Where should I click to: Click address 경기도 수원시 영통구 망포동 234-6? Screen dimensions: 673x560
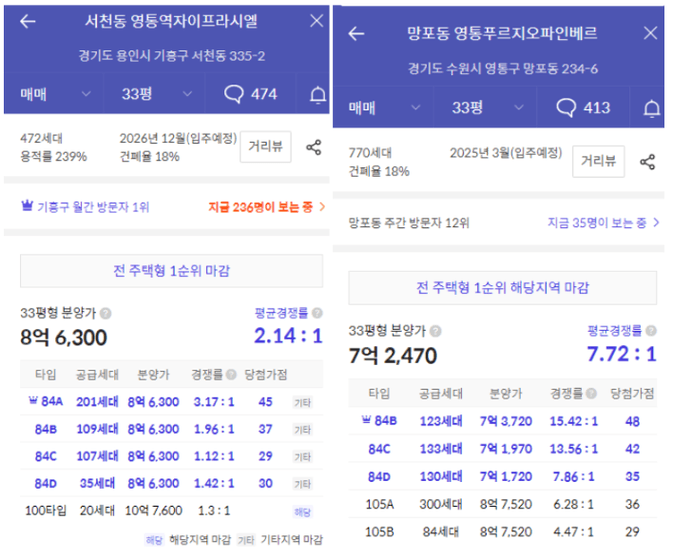(x=502, y=69)
